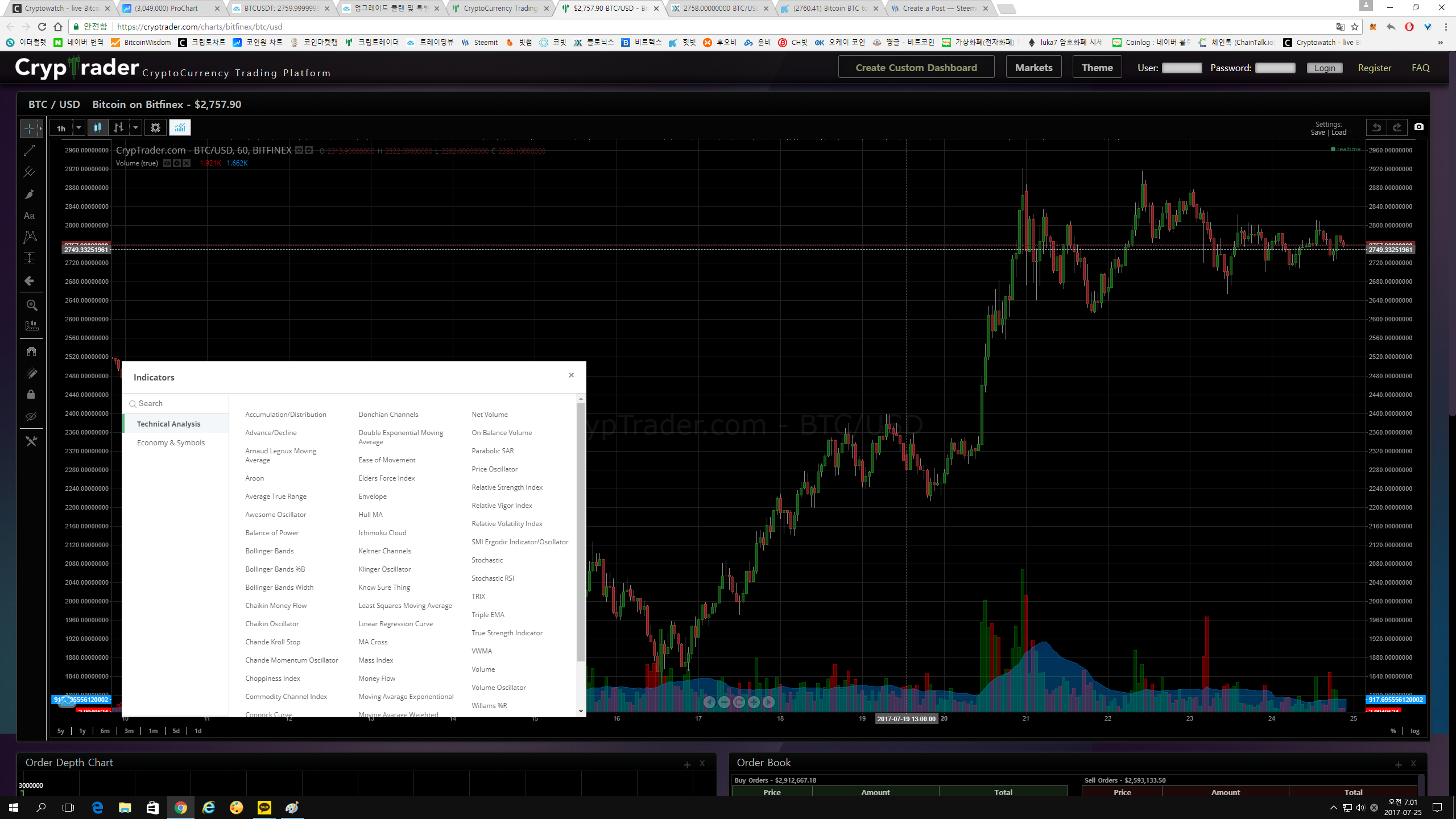1456x819 pixels.
Task: Toggle logarithmic price scale
Action: [1415, 731]
